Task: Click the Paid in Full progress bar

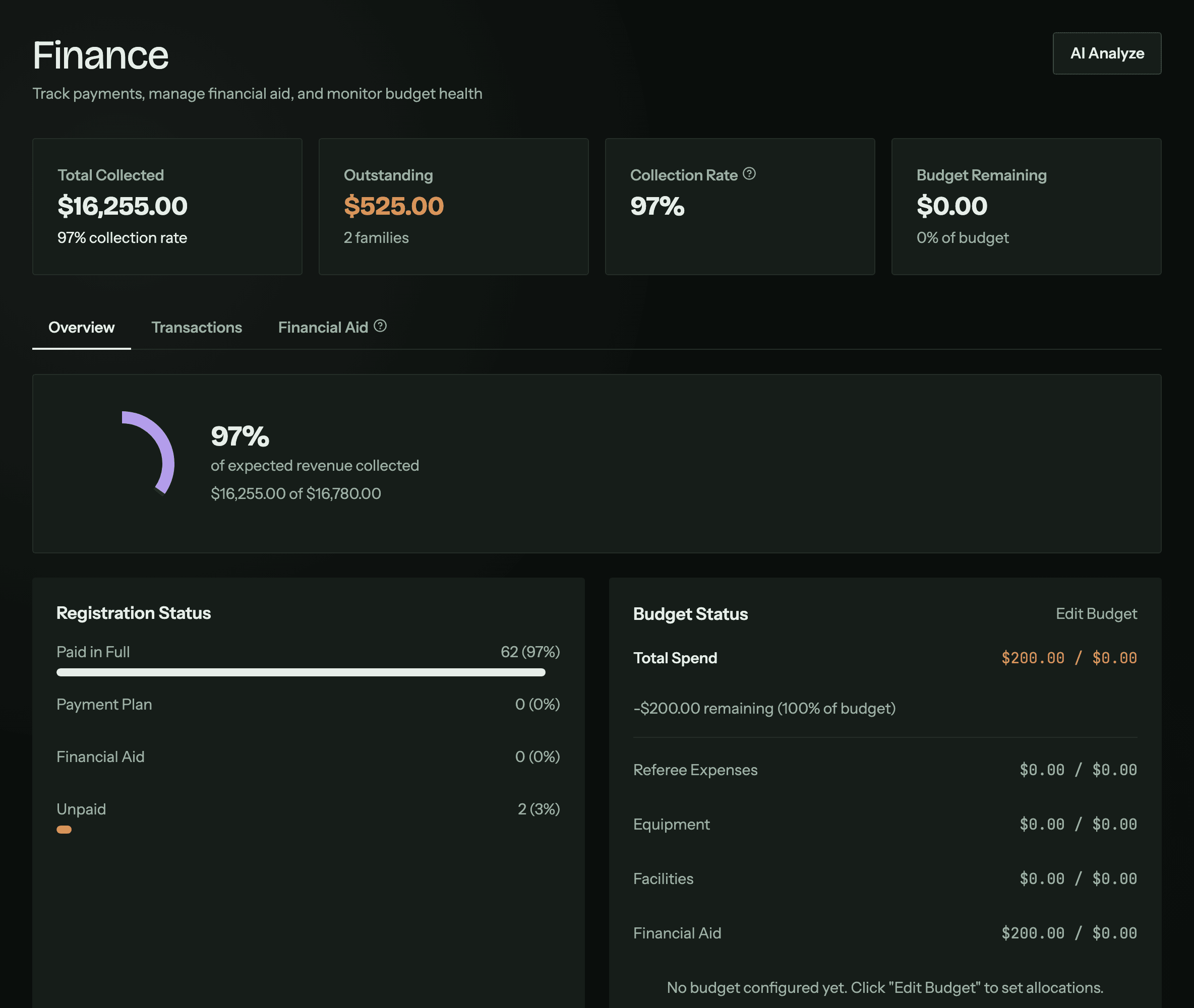Action: point(301,672)
